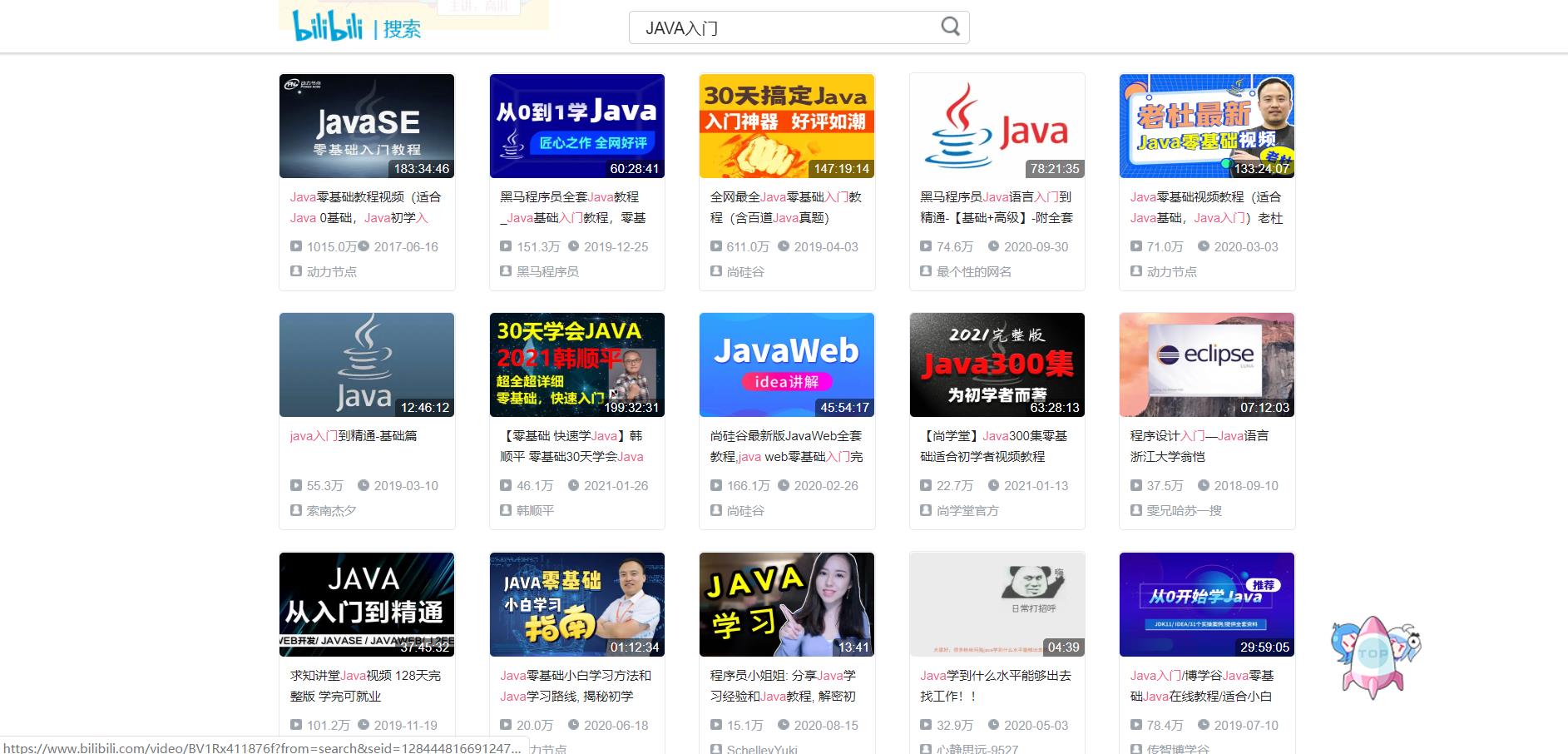
Task: Open the 老杜最新 Java零基础视频 thumbnail
Action: click(x=1207, y=126)
